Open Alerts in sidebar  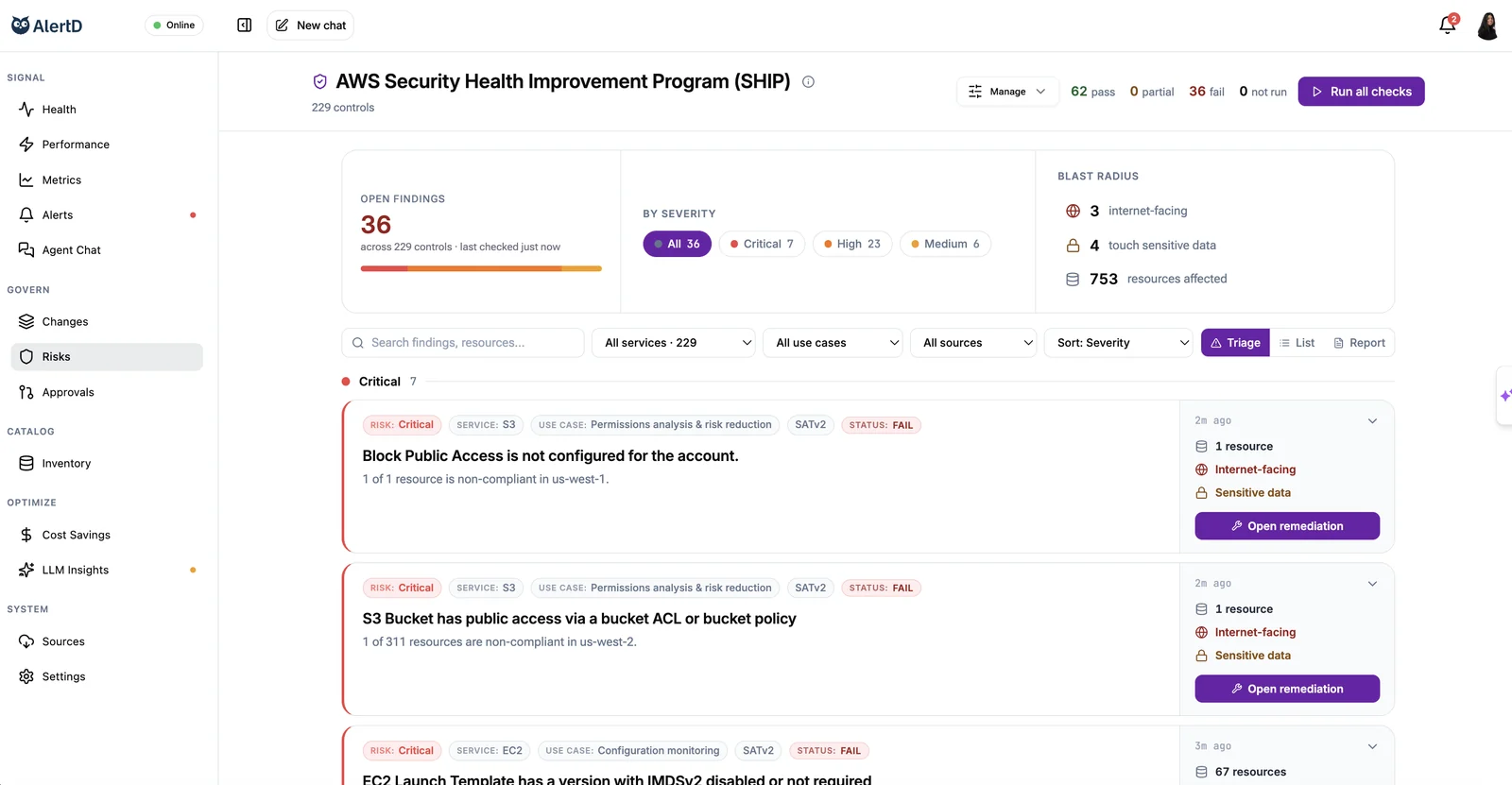(107, 215)
